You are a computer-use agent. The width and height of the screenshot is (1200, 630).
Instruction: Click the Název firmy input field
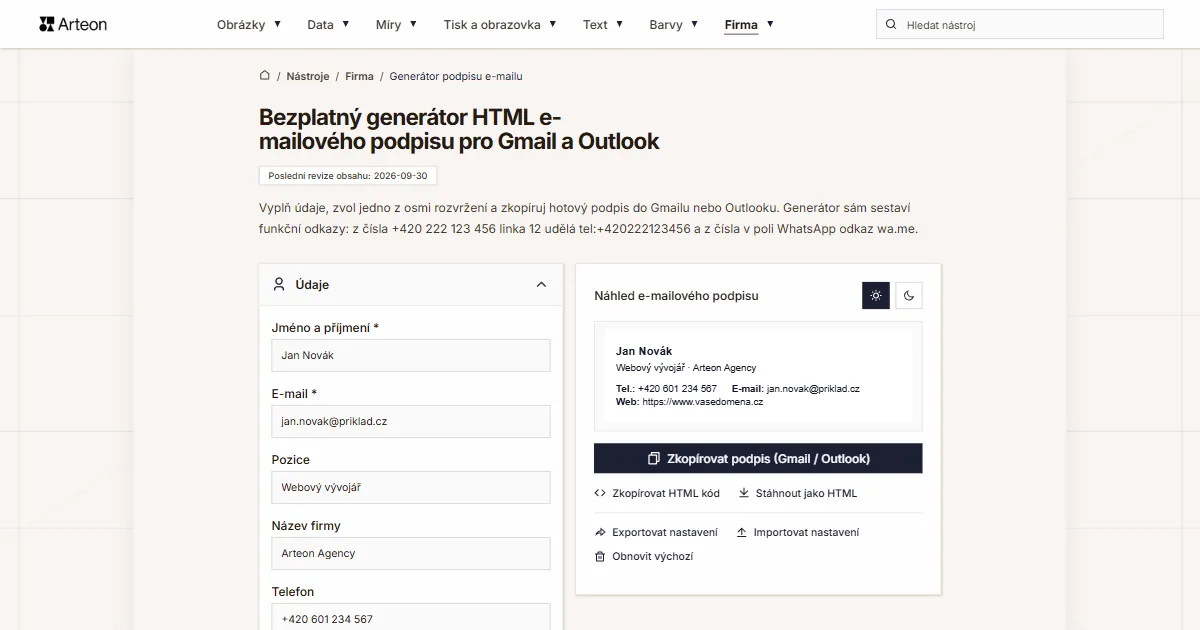coord(411,553)
